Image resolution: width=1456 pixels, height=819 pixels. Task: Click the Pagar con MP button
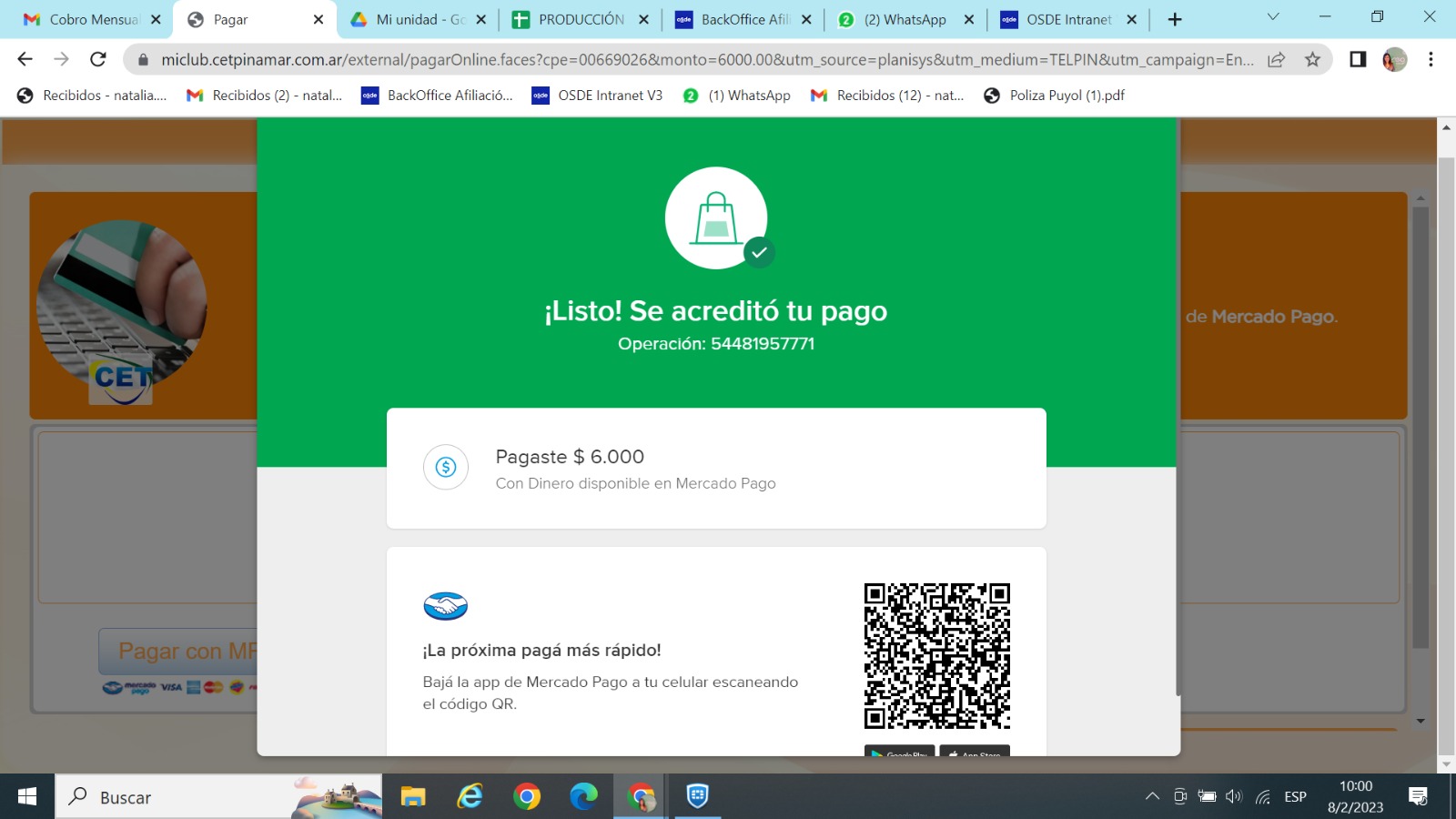(x=179, y=651)
